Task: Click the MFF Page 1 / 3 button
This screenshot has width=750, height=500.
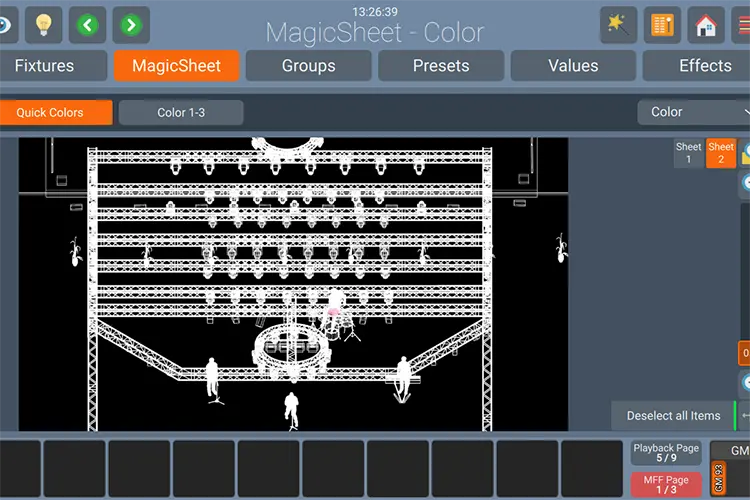Action: 666,484
